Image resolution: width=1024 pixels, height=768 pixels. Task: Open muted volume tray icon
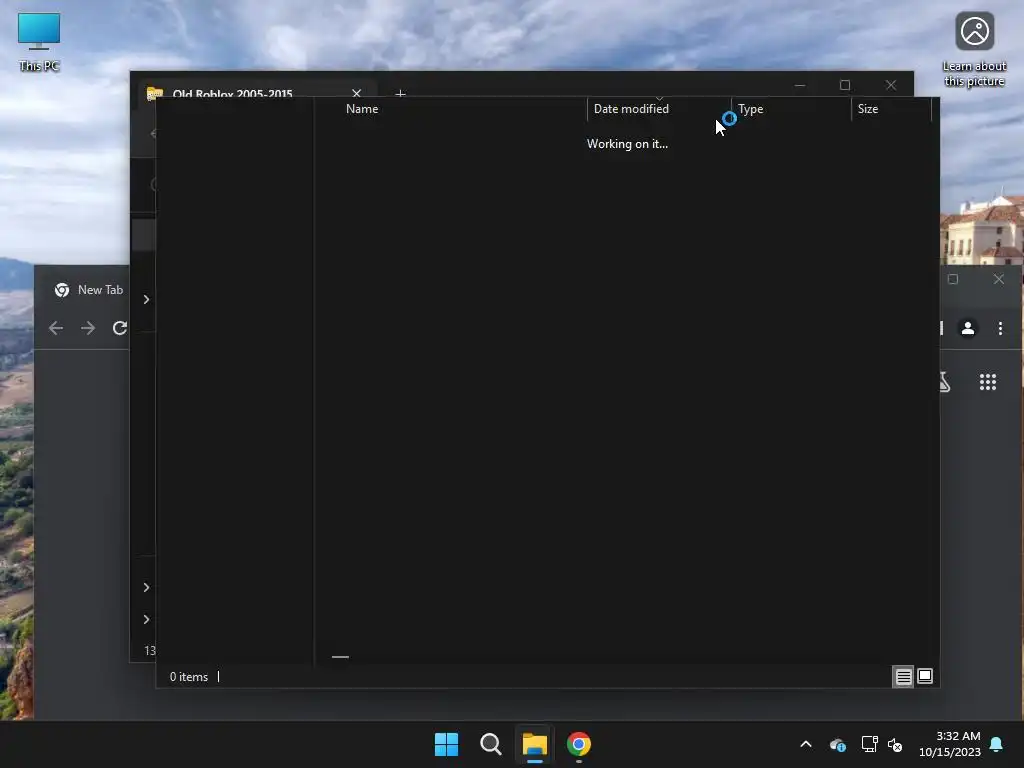pos(895,744)
